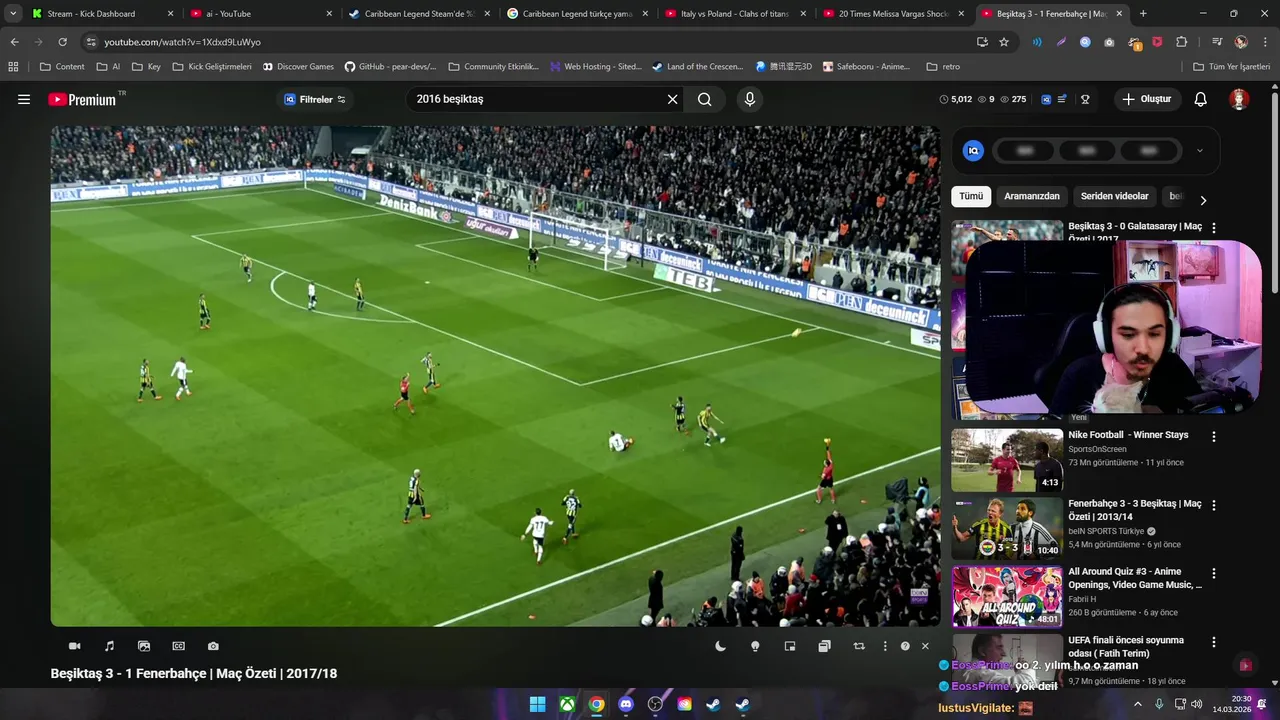This screenshot has height=720, width=1280.
Task: Switch to the Italy vs Poland tab
Action: pos(734,14)
